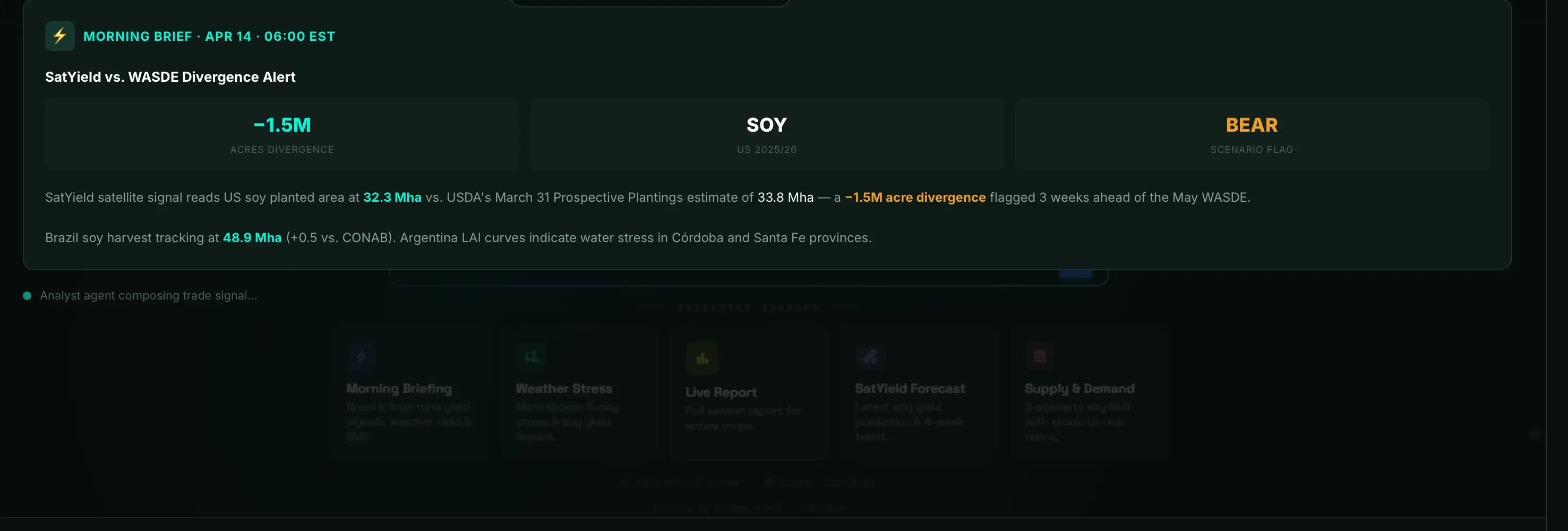Click the SatYield vs. WASDE Divergence Alert heading
1568x531 pixels.
tap(170, 76)
